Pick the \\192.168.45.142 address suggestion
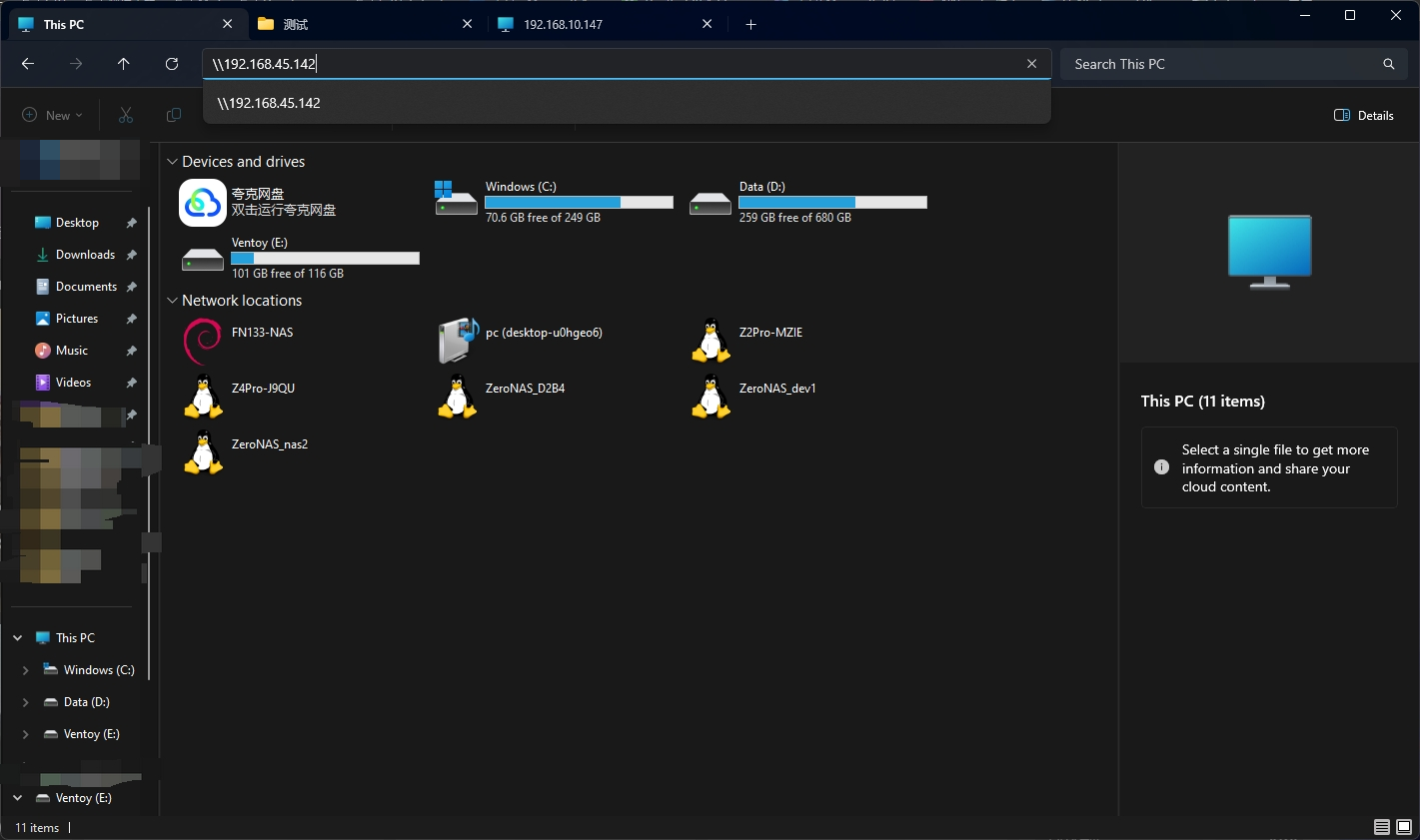1420x840 pixels. pos(627,103)
